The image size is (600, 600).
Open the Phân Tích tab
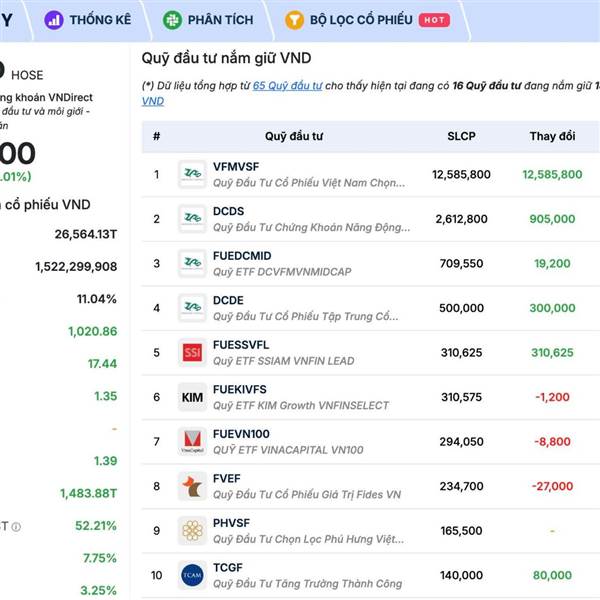pos(208,20)
